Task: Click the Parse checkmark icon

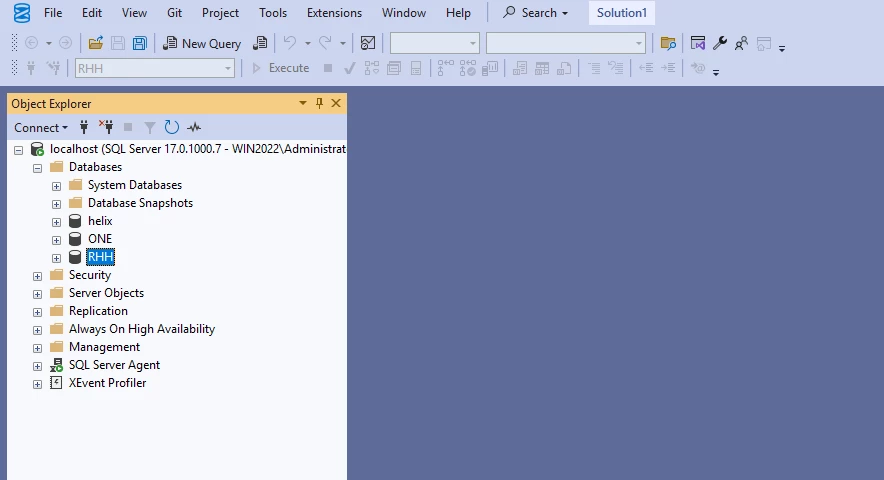Action: [350, 68]
